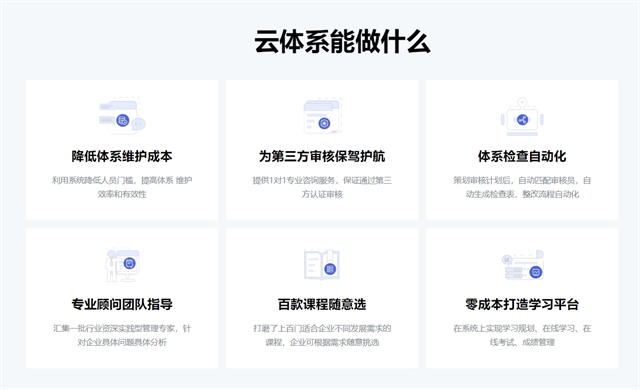Click description starting 利用系统降低人员门槛
Image resolution: width=640 pixels, height=390 pixels.
(x=122, y=187)
